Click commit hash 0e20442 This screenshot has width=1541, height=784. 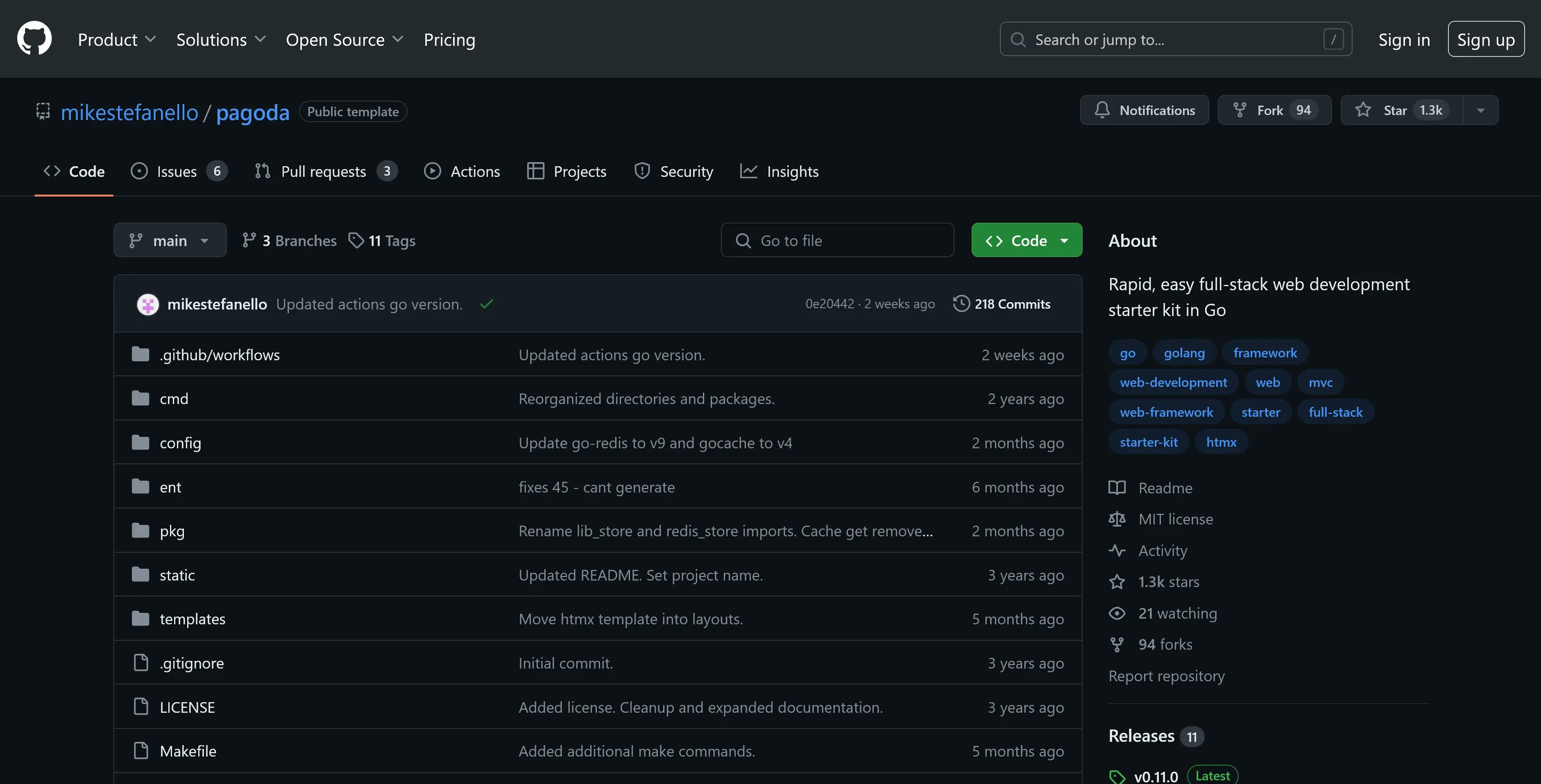click(829, 304)
